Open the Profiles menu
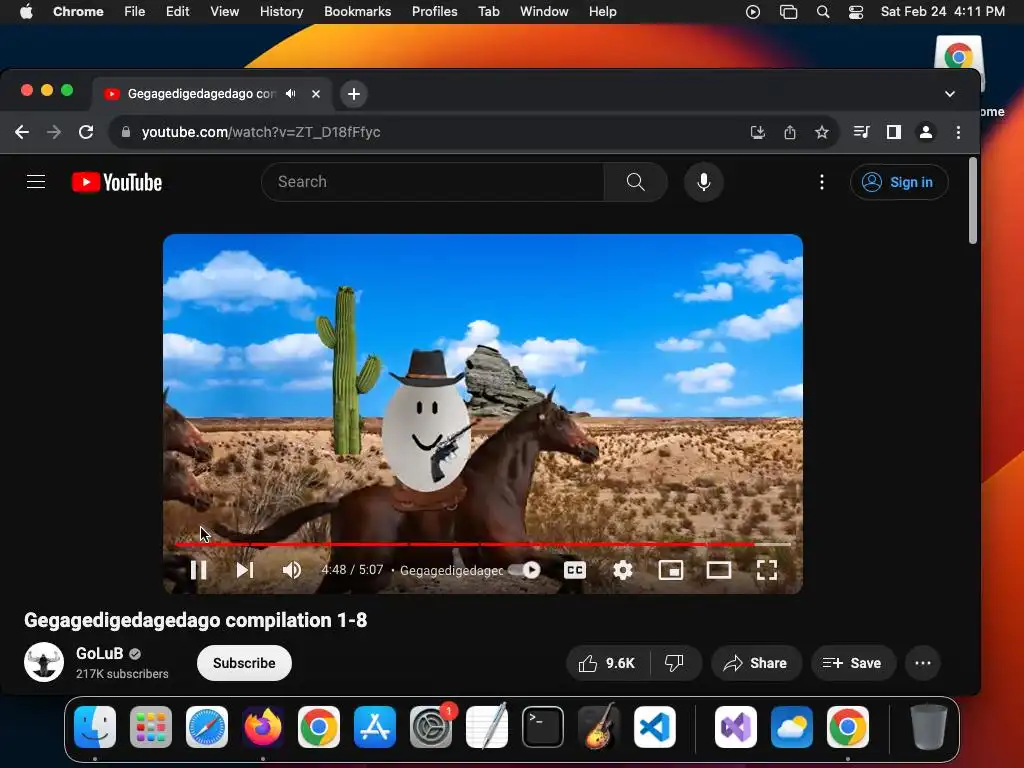 434,12
